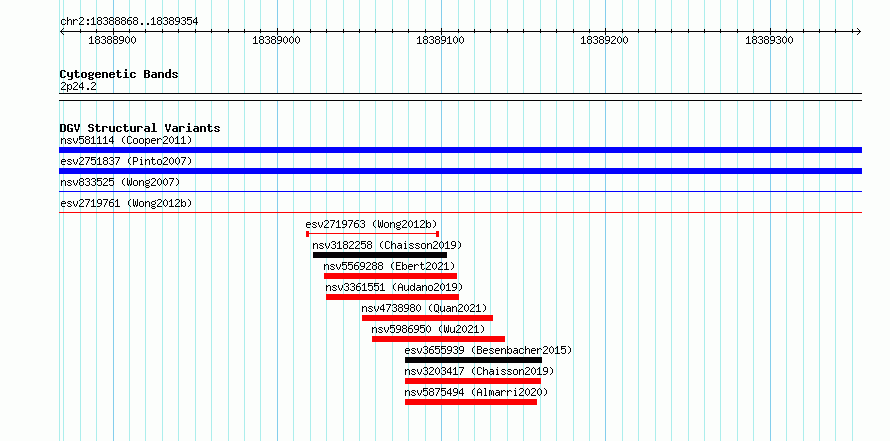
Task: Click the DGV Structural Variants track title
Action: pyautogui.click(x=140, y=128)
